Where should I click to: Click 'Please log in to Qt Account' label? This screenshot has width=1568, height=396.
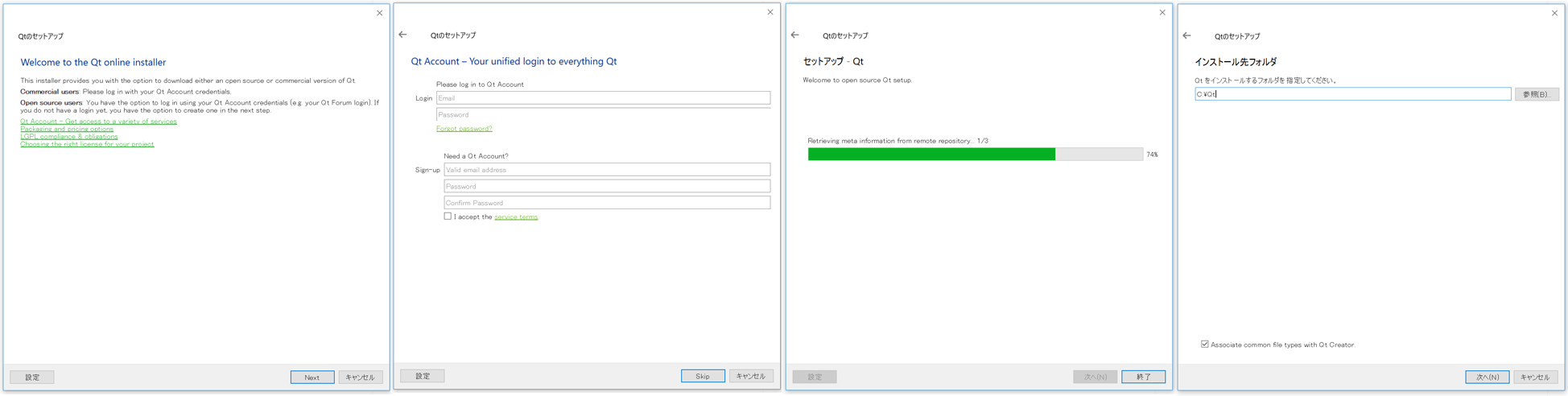tap(480, 85)
